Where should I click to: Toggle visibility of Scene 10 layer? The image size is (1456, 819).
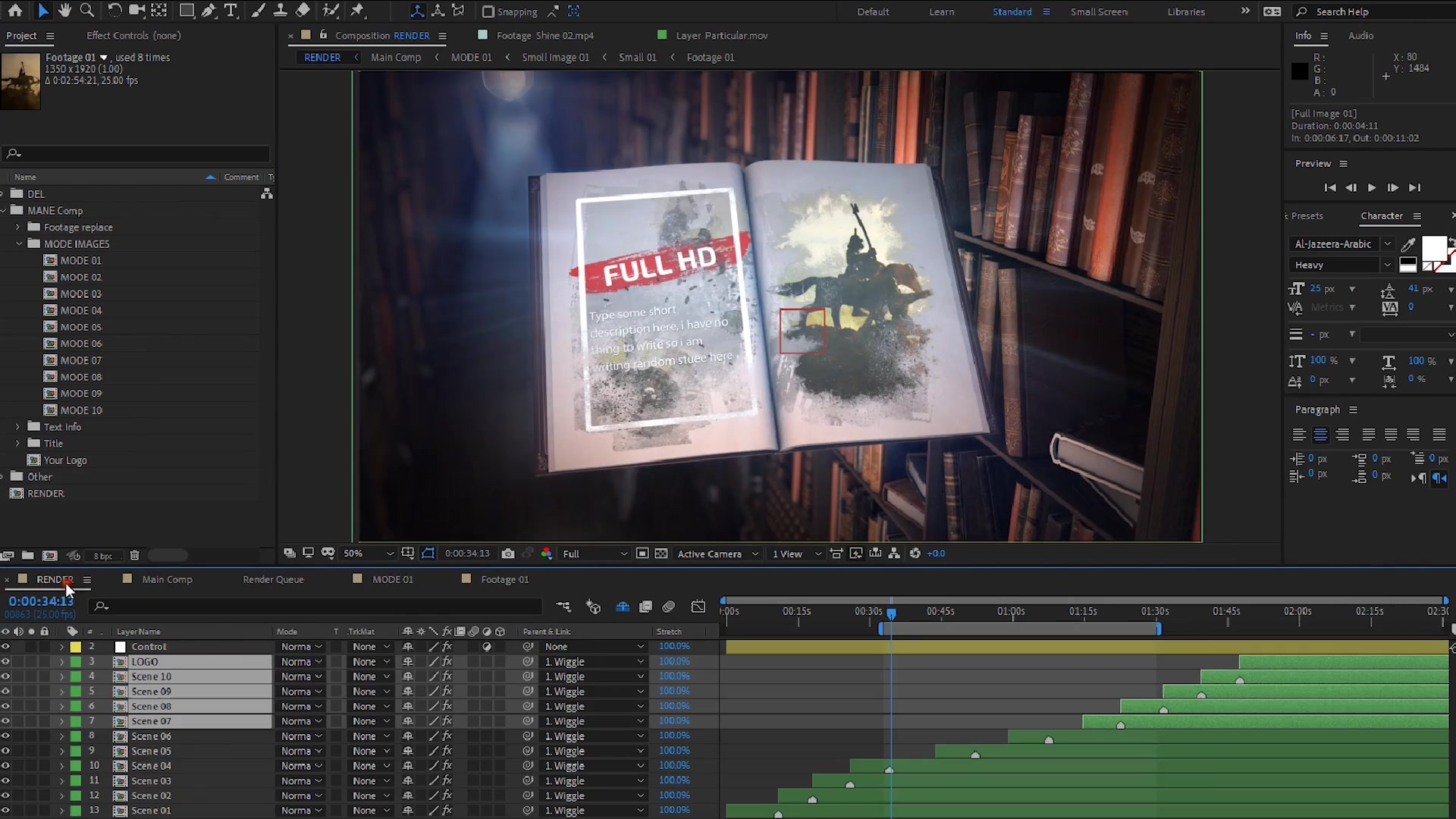pyautogui.click(x=5, y=676)
